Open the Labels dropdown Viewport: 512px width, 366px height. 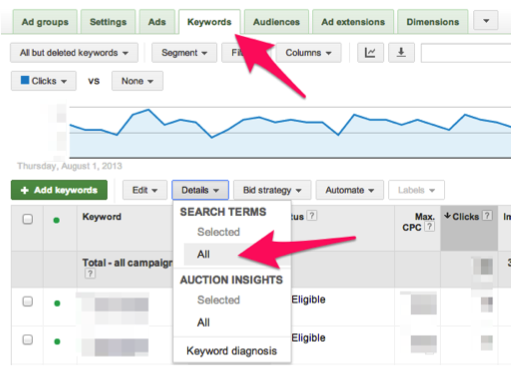tap(416, 190)
